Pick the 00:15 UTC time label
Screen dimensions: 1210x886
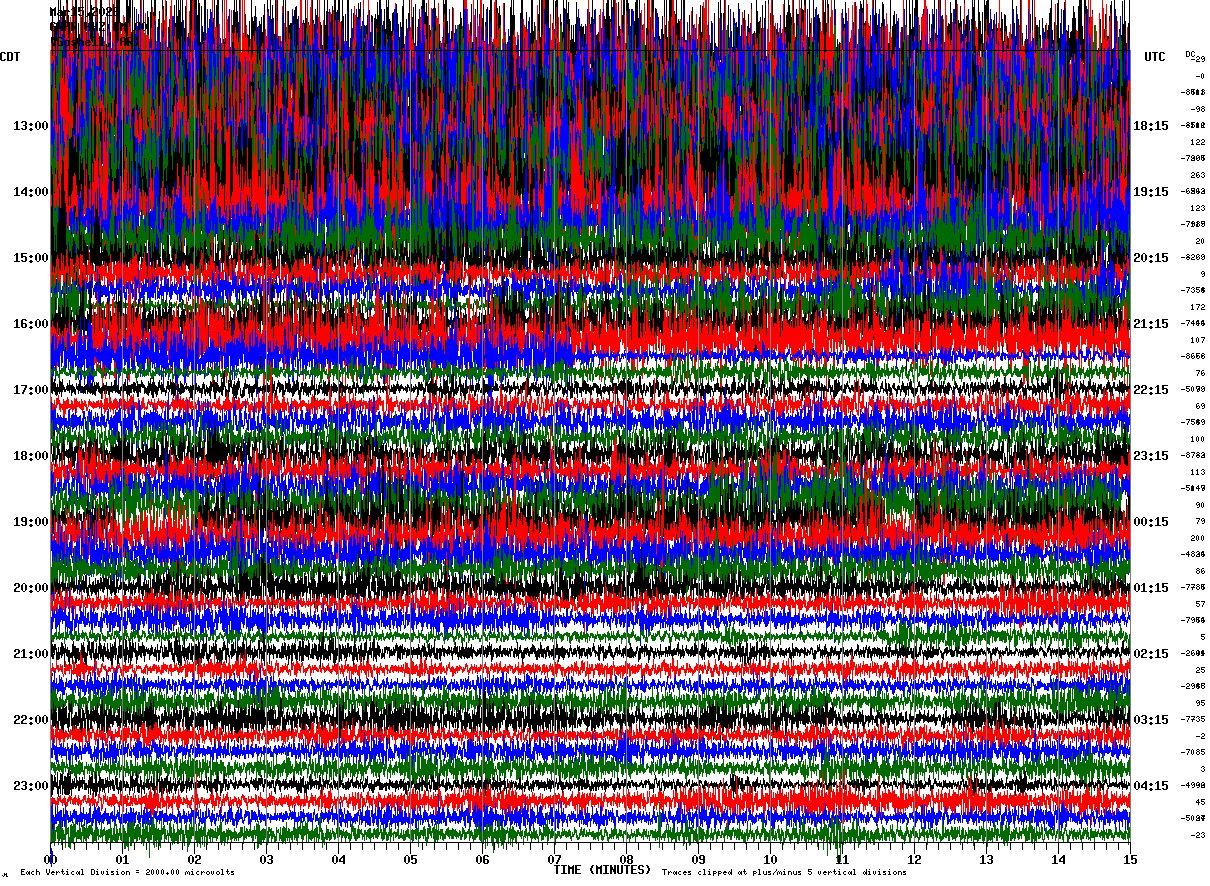click(1150, 522)
